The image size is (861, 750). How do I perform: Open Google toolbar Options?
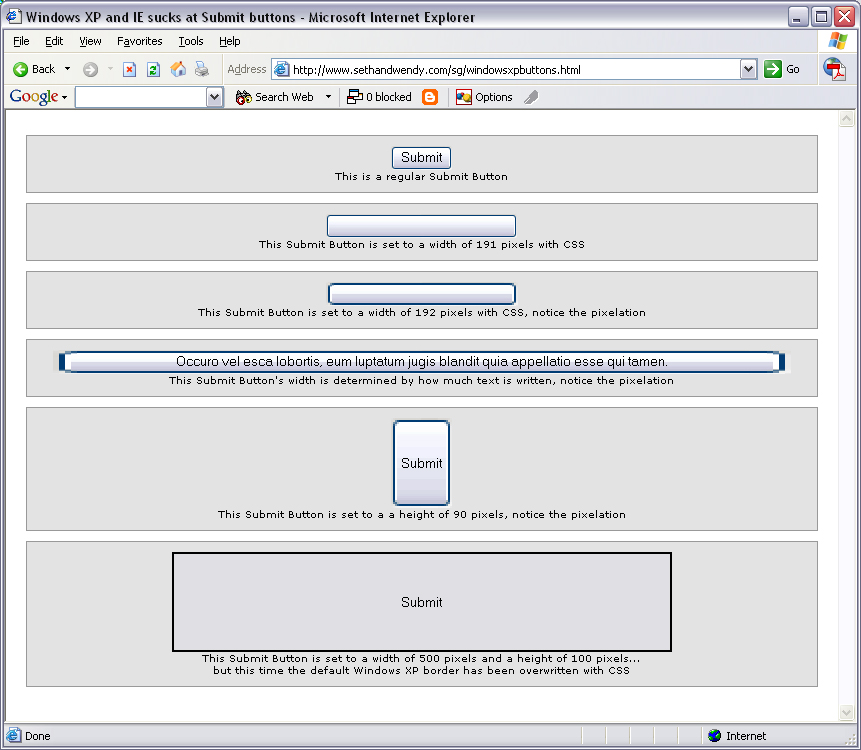coord(484,97)
